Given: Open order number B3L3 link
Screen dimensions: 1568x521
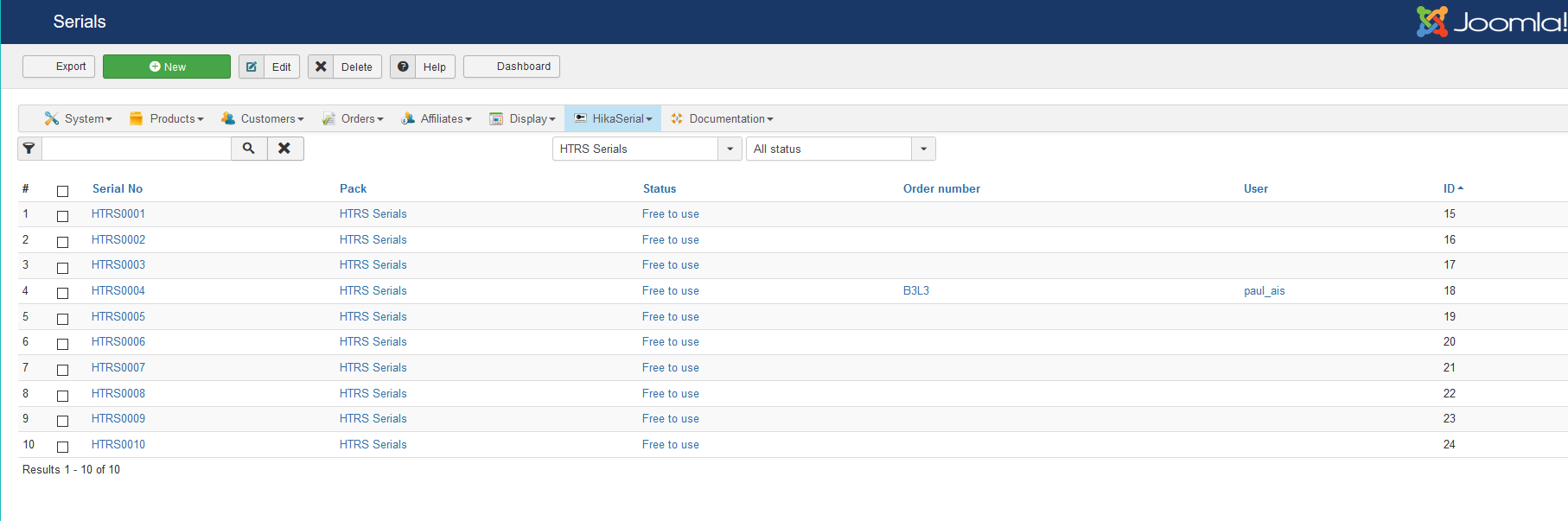Looking at the screenshot, I should pyautogui.click(x=916, y=291).
